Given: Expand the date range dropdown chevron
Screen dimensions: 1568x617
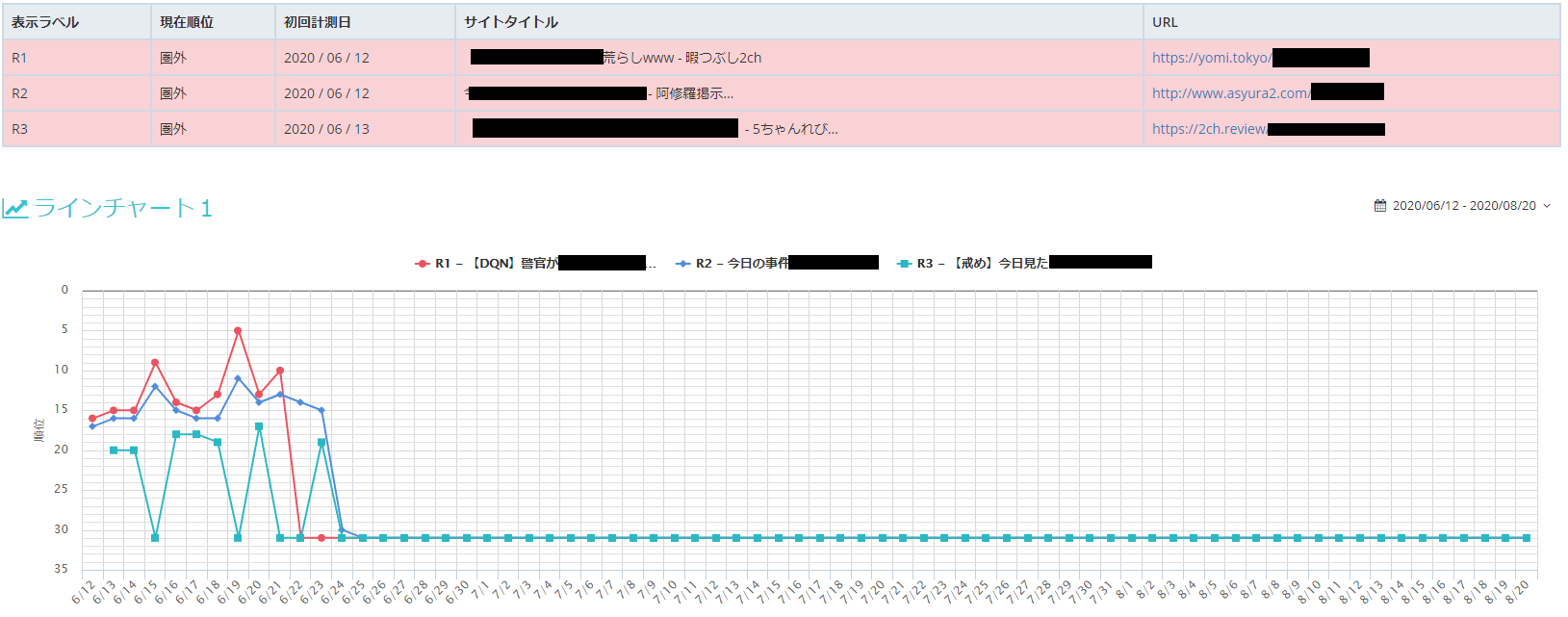Looking at the screenshot, I should (1547, 206).
